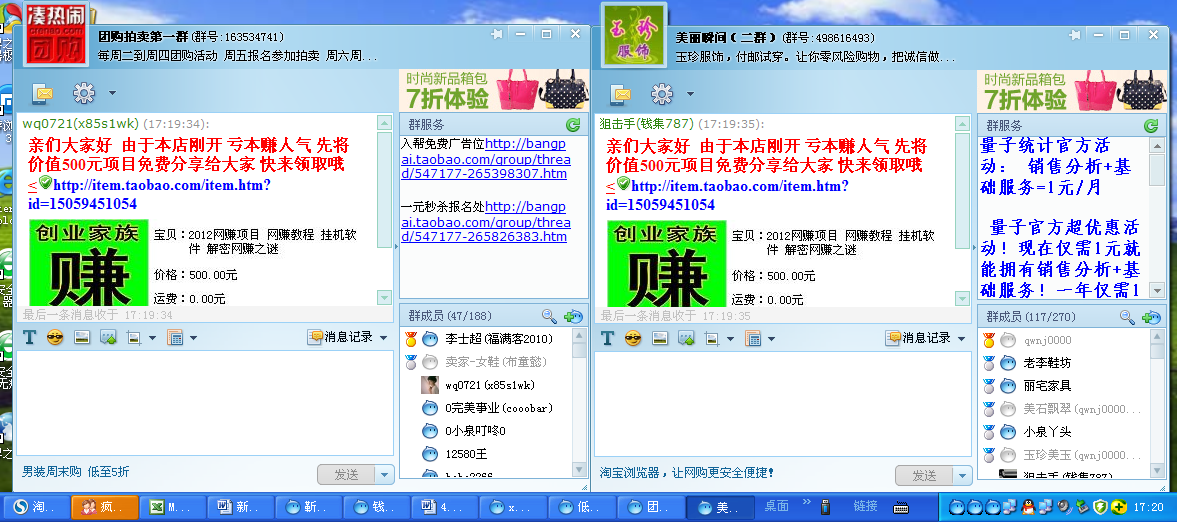1177x522 pixels.
Task: Refresh the 群服务 panel in left window
Action: tap(573, 125)
